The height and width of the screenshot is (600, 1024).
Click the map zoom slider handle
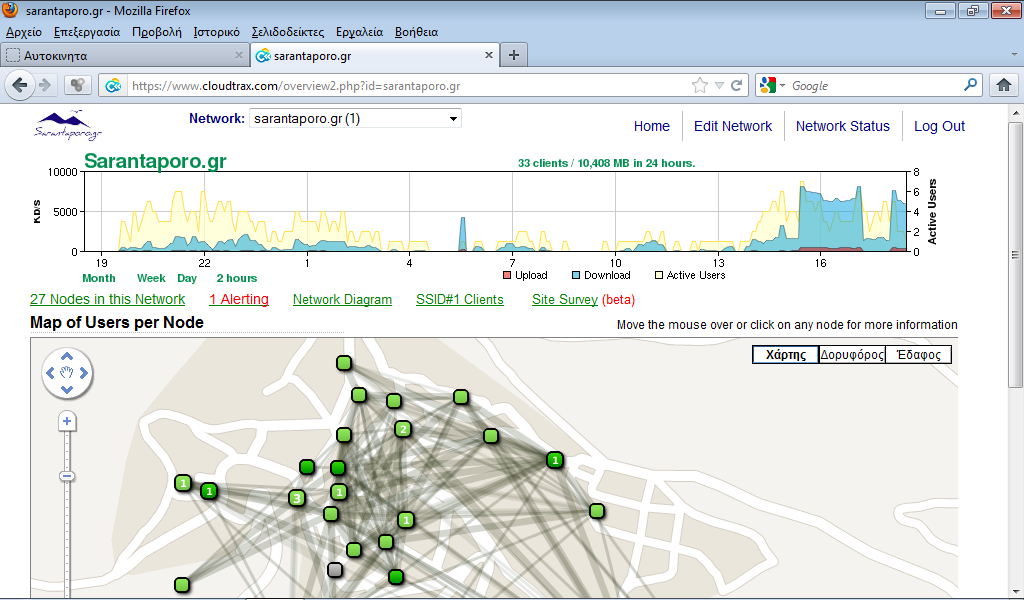tap(67, 475)
